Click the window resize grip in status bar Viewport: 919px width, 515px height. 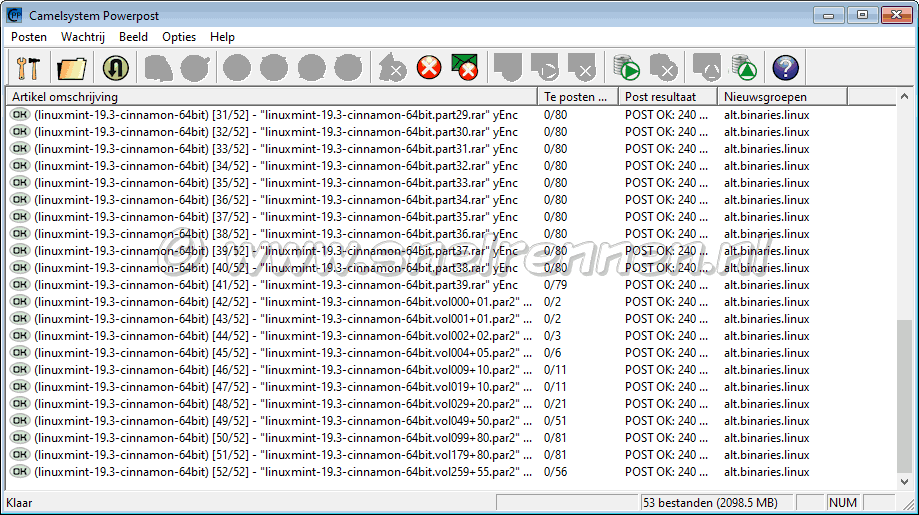(x=908, y=504)
